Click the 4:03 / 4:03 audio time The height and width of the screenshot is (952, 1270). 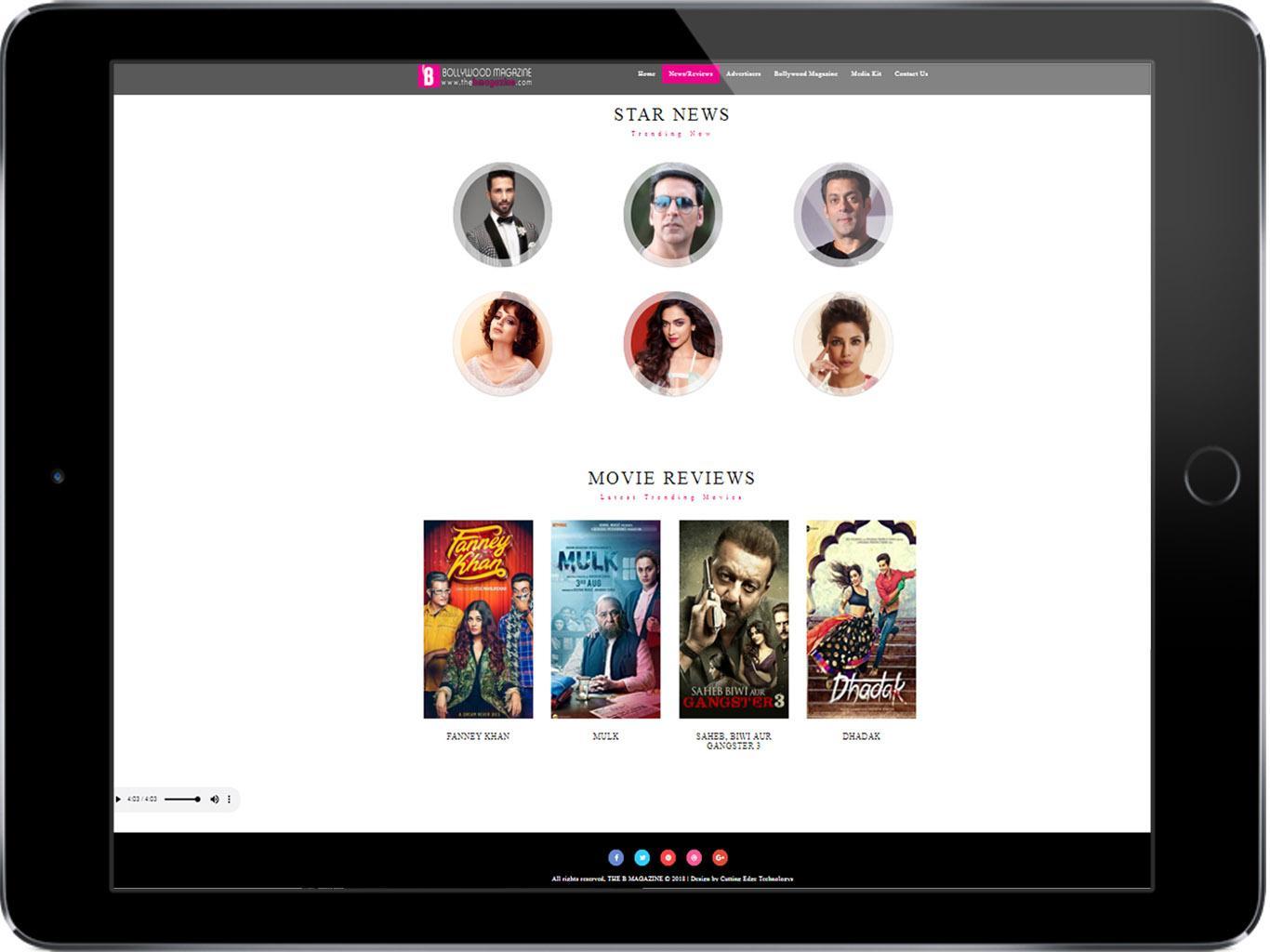142,800
